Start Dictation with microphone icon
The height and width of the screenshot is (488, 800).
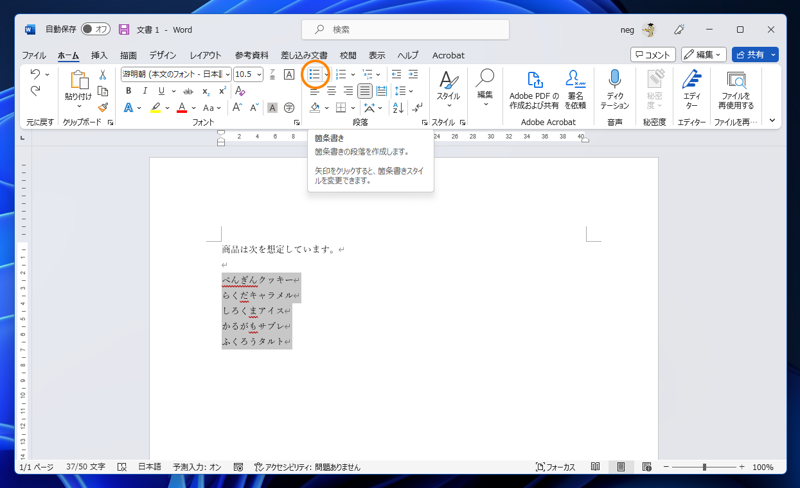(x=615, y=90)
